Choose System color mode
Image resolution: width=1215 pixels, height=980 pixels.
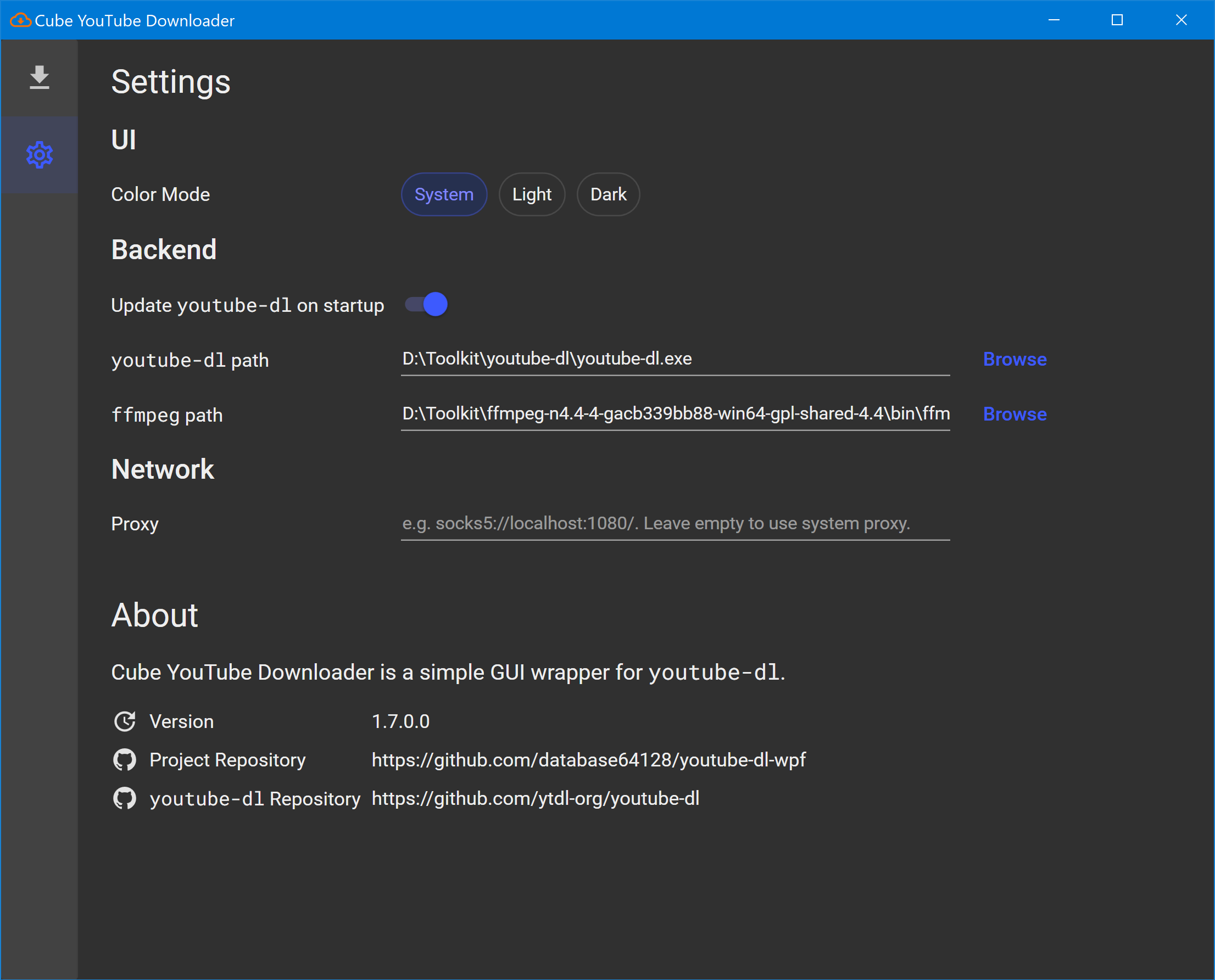[444, 194]
